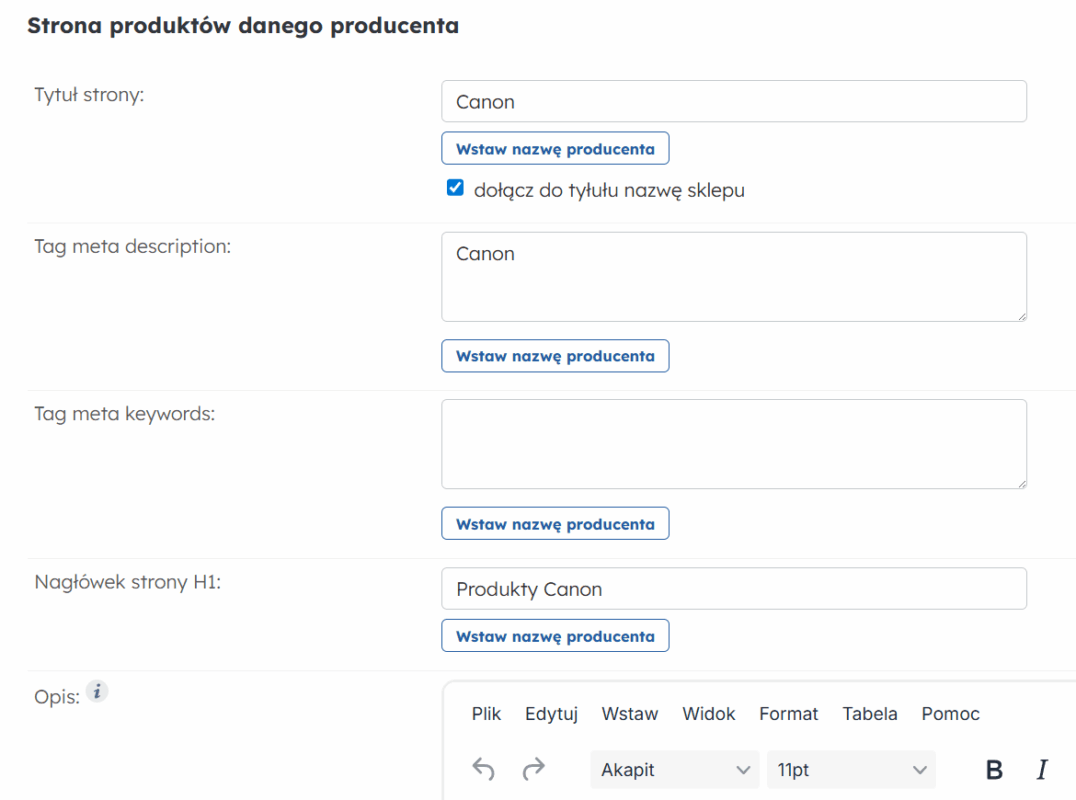Click the info icon next to Opis
The height and width of the screenshot is (800, 1076).
pos(96,691)
